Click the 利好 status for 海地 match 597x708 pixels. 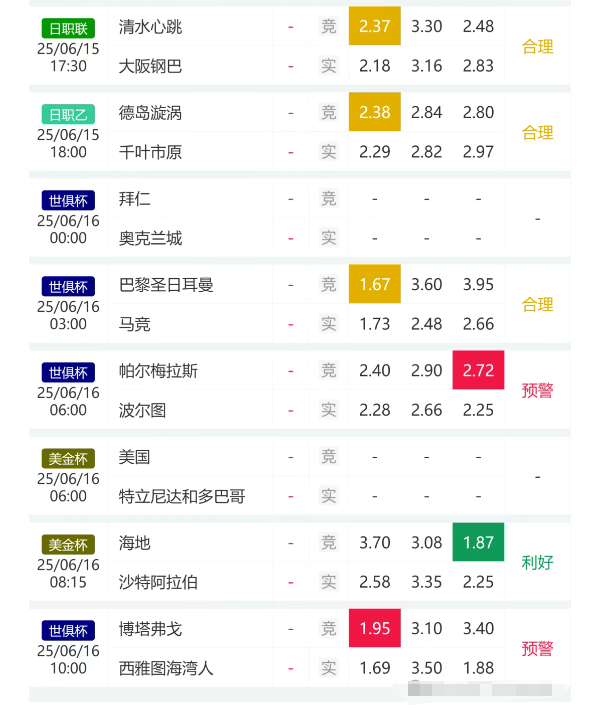[537, 563]
